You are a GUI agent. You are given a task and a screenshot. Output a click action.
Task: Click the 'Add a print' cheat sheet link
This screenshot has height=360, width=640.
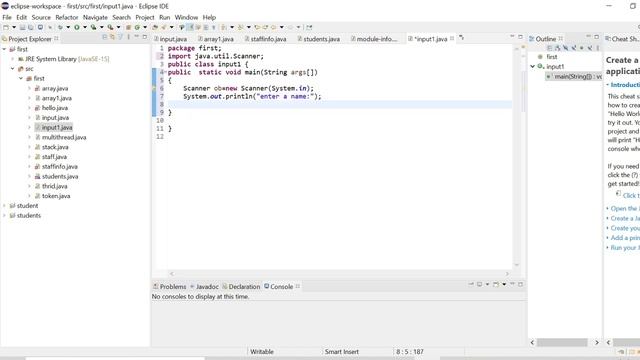coord(625,238)
